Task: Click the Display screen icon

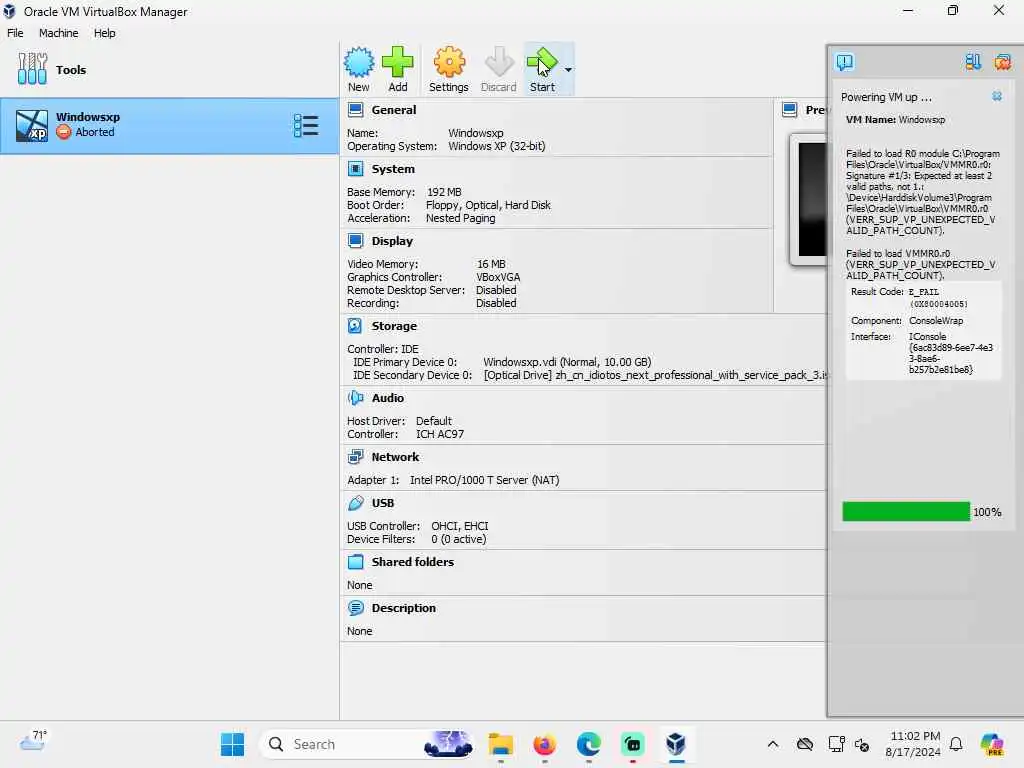Action: pyautogui.click(x=355, y=241)
